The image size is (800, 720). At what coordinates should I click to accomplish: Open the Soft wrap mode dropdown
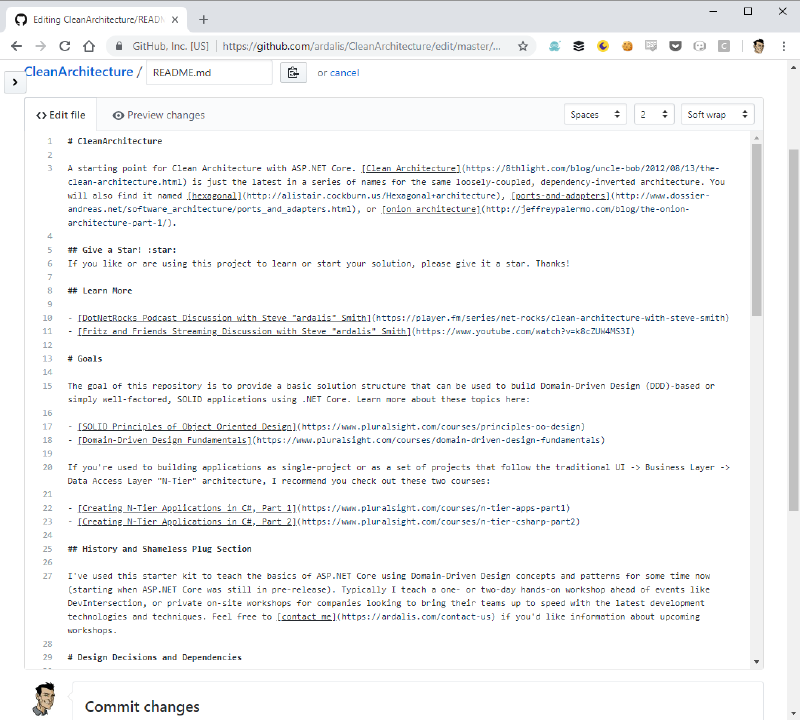(x=718, y=114)
